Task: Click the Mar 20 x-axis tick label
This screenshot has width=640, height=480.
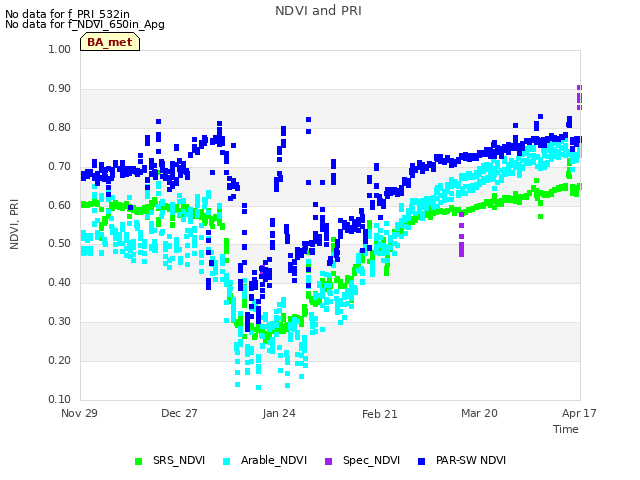Action: tap(480, 413)
